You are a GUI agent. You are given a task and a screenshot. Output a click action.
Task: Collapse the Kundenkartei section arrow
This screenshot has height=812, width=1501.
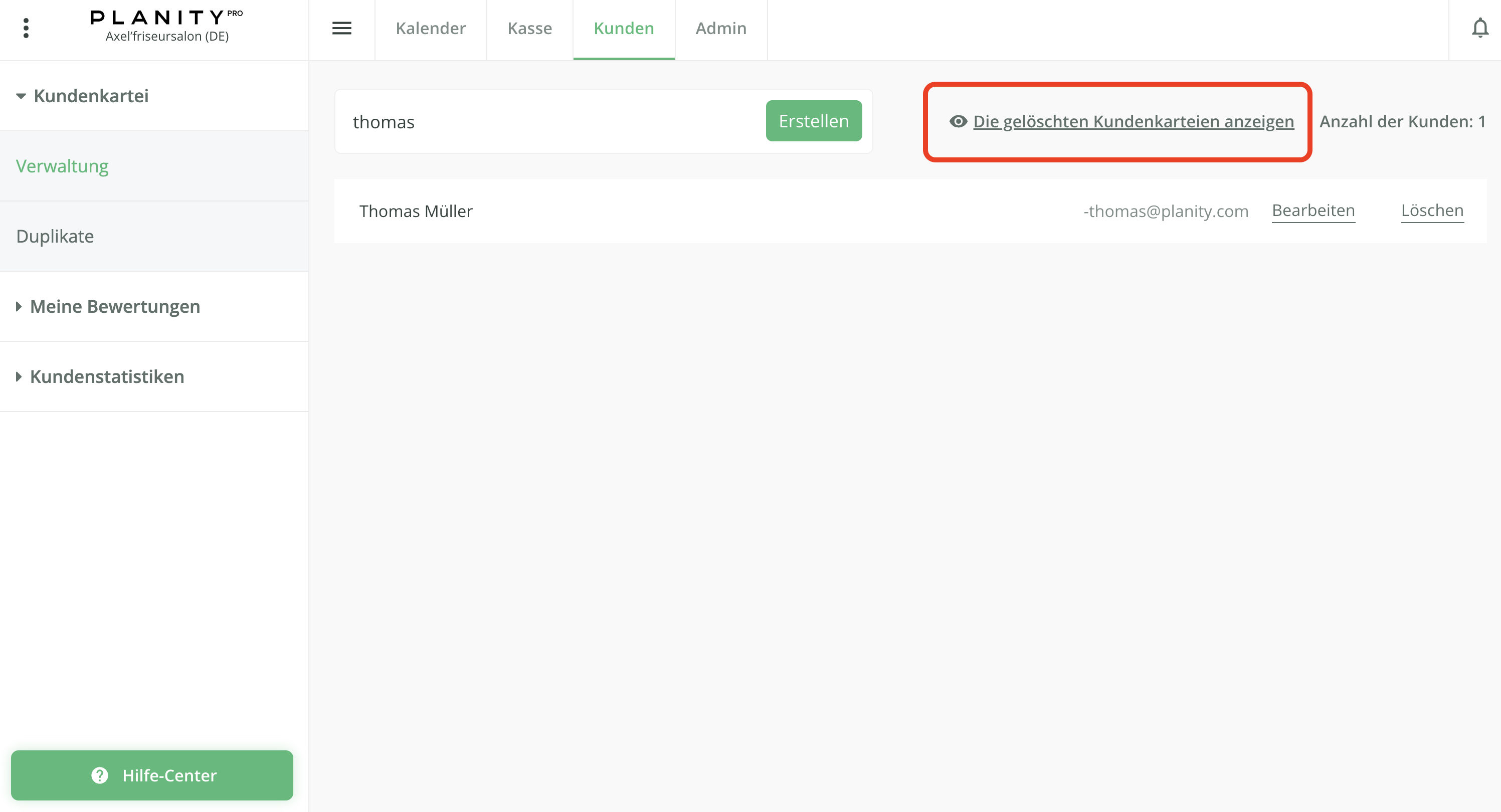tap(21, 96)
